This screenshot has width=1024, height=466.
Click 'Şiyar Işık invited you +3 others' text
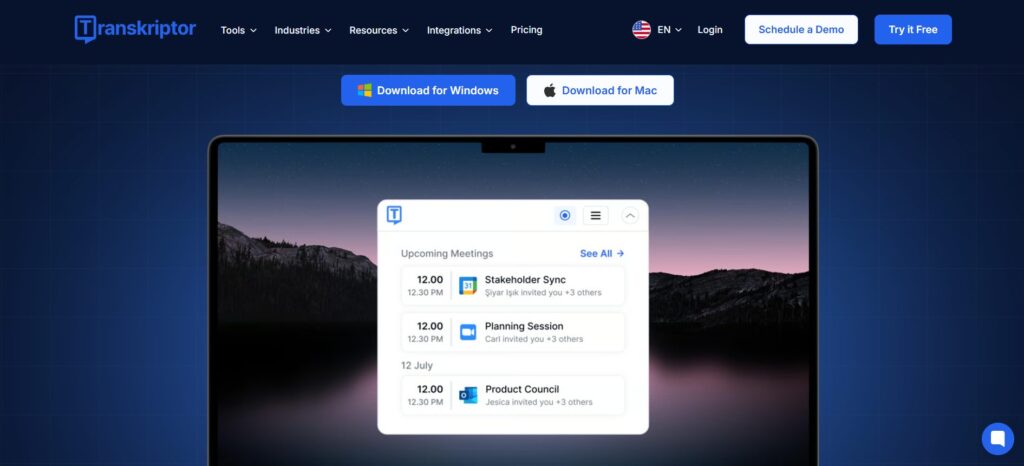pos(543,292)
